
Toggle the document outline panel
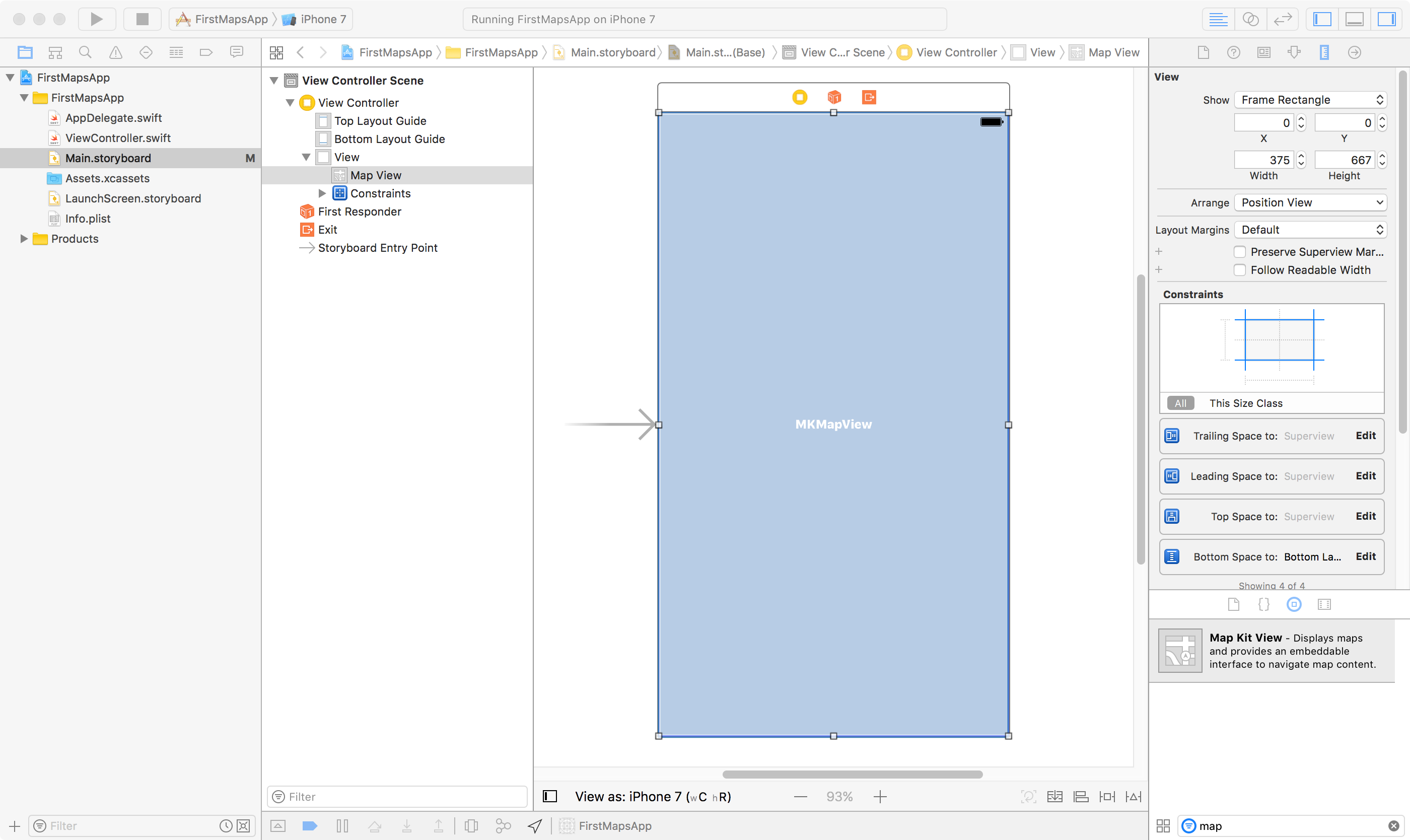click(x=549, y=796)
